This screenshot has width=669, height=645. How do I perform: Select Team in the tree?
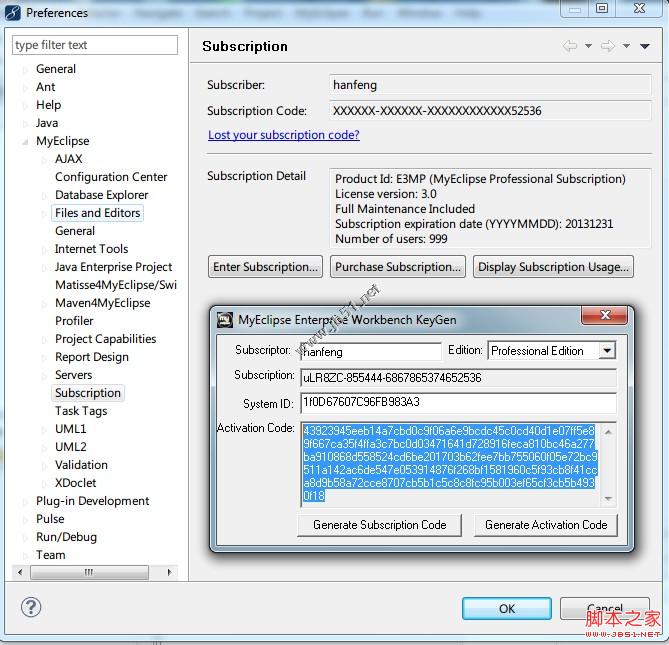coord(50,555)
